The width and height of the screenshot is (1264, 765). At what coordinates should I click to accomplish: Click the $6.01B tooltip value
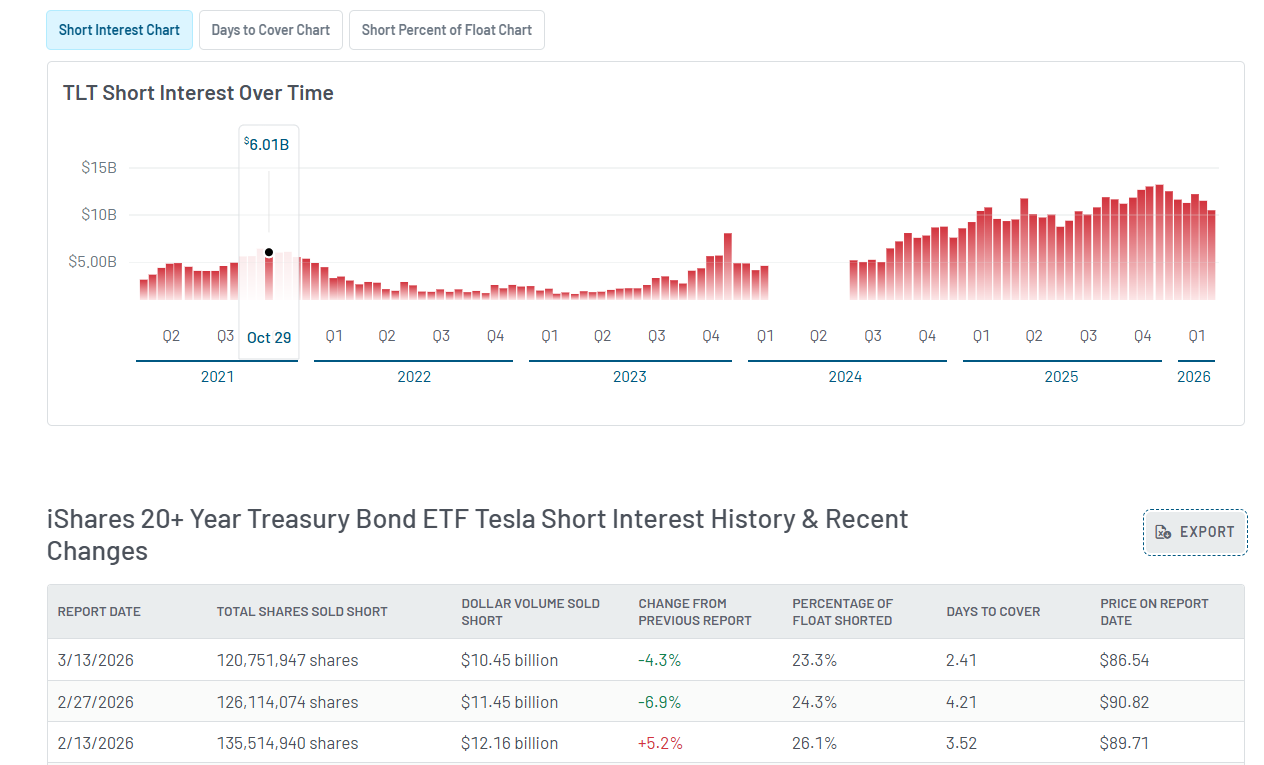[x=268, y=143]
